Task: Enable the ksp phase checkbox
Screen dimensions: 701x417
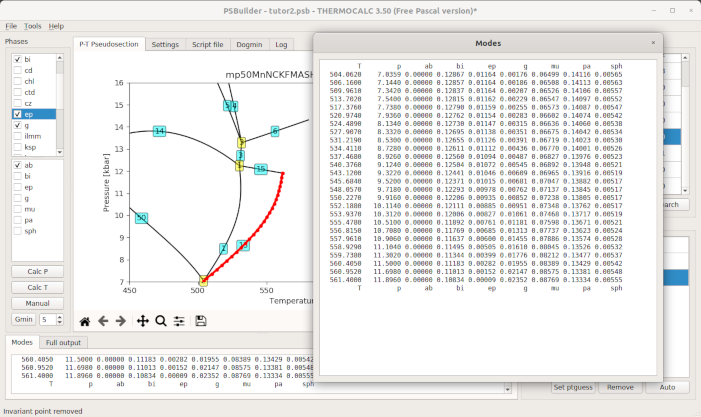Action: 17,147
